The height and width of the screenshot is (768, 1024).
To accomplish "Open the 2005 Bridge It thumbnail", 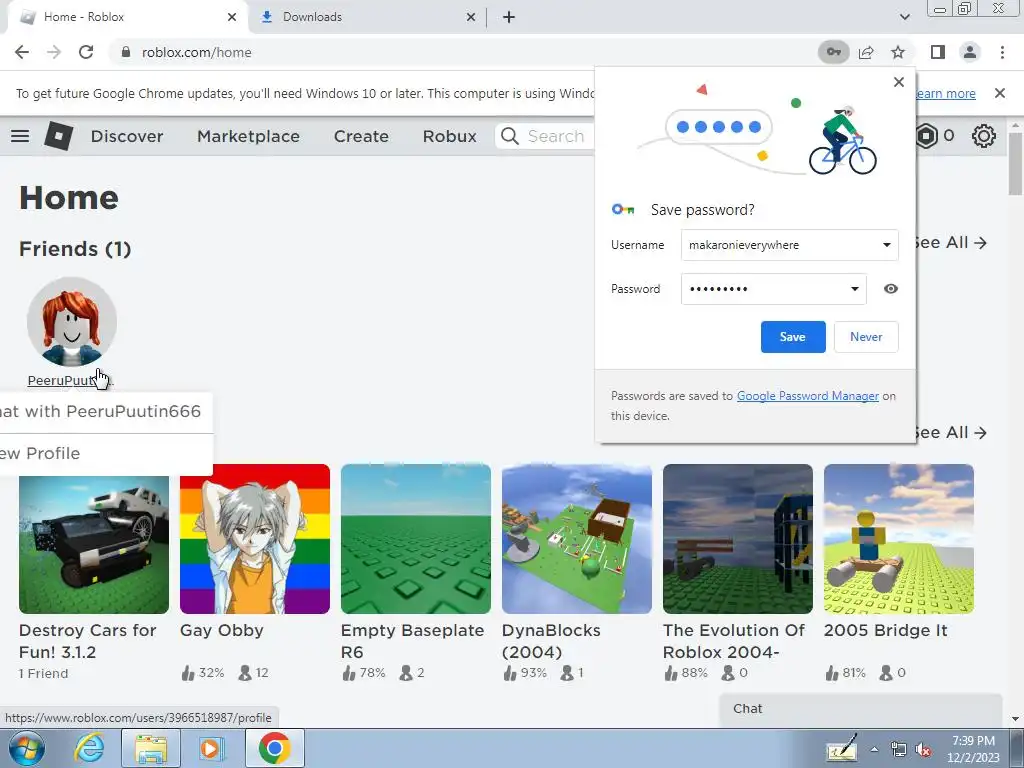I will click(899, 539).
